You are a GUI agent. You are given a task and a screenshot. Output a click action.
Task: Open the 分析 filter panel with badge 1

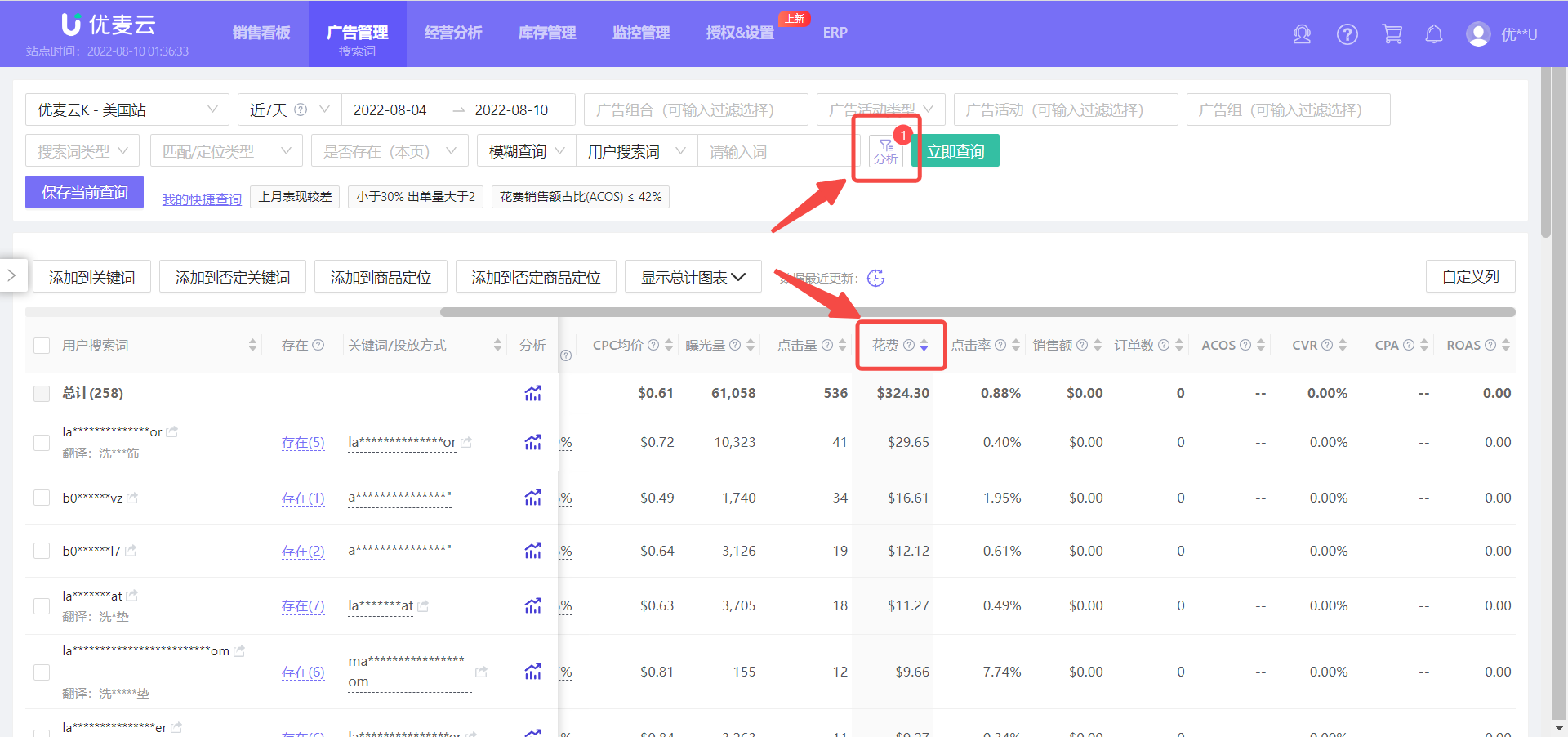[x=887, y=150]
